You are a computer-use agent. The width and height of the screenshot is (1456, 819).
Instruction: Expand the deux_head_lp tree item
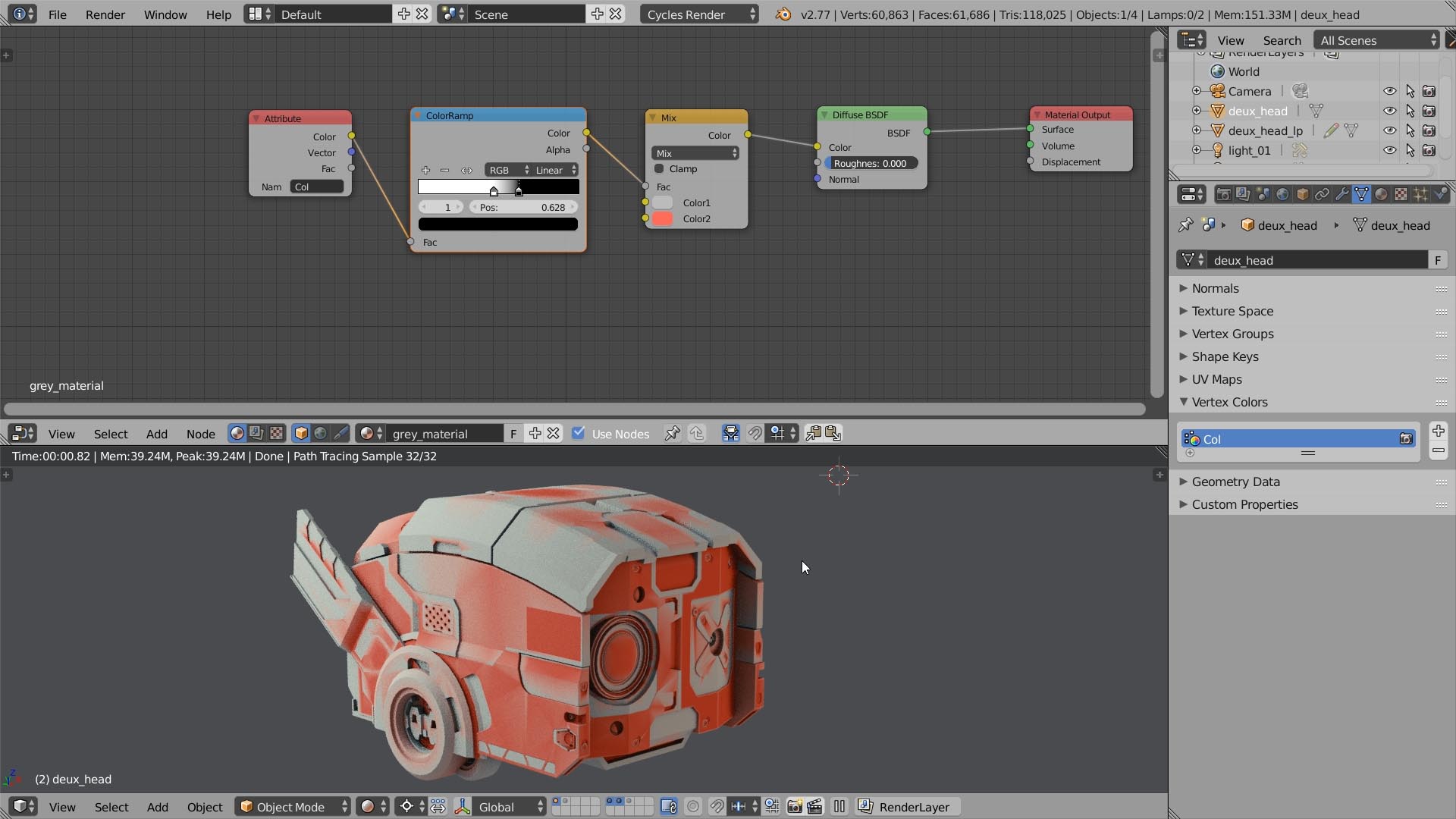[1197, 130]
